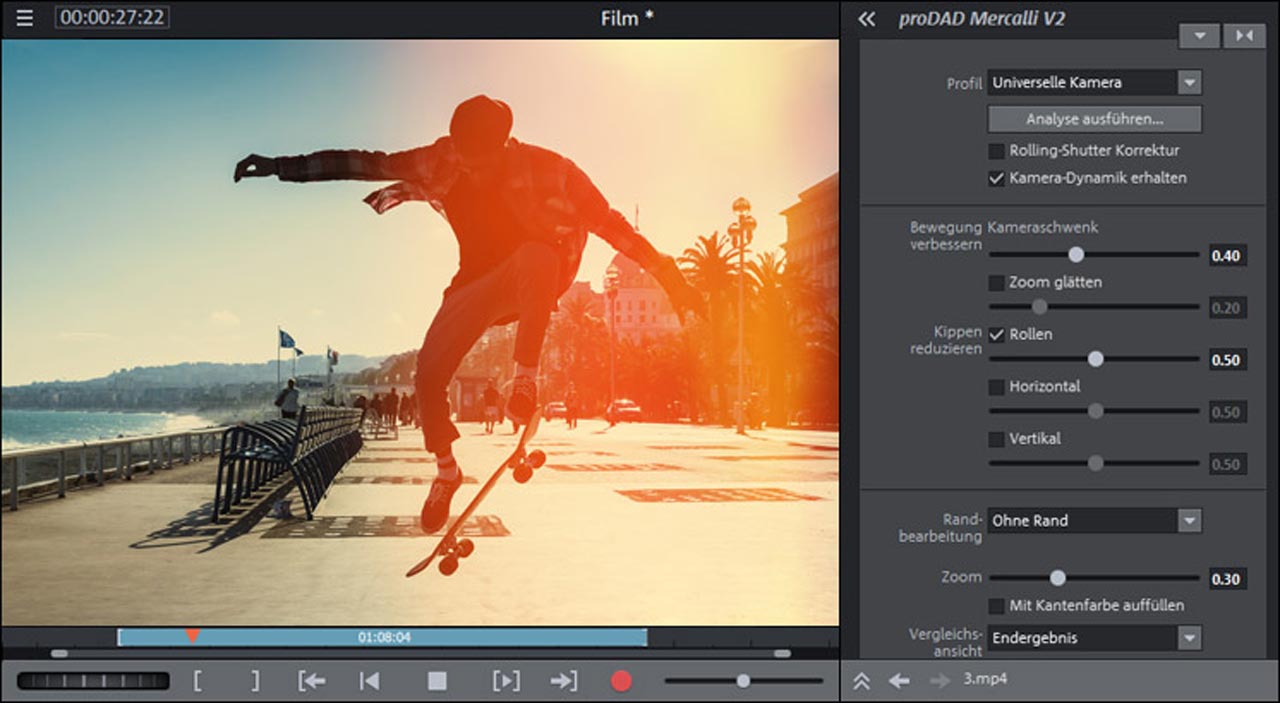Play the selected range
This screenshot has height=703, width=1280.
(506, 681)
